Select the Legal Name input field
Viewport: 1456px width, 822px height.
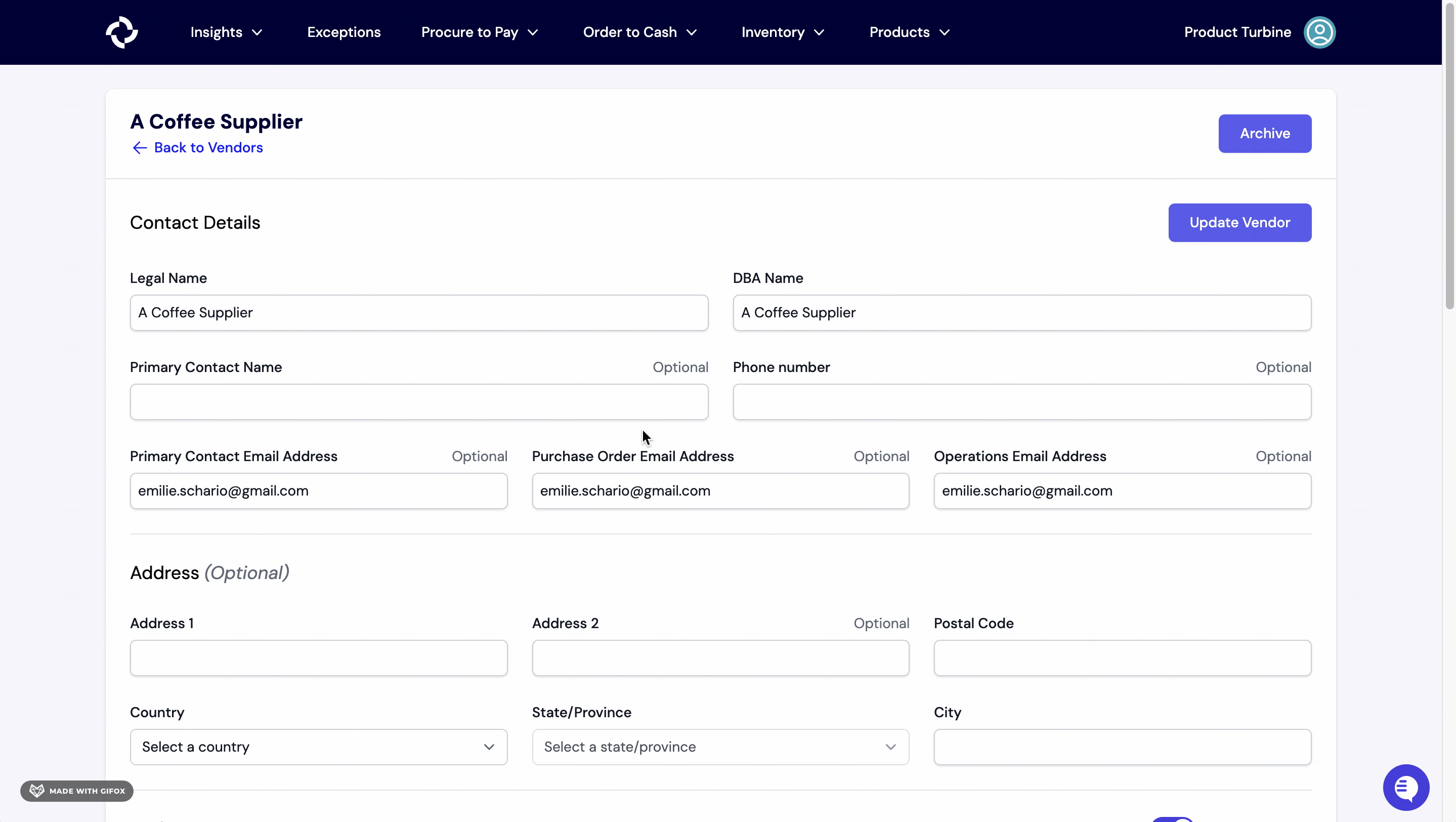point(418,313)
